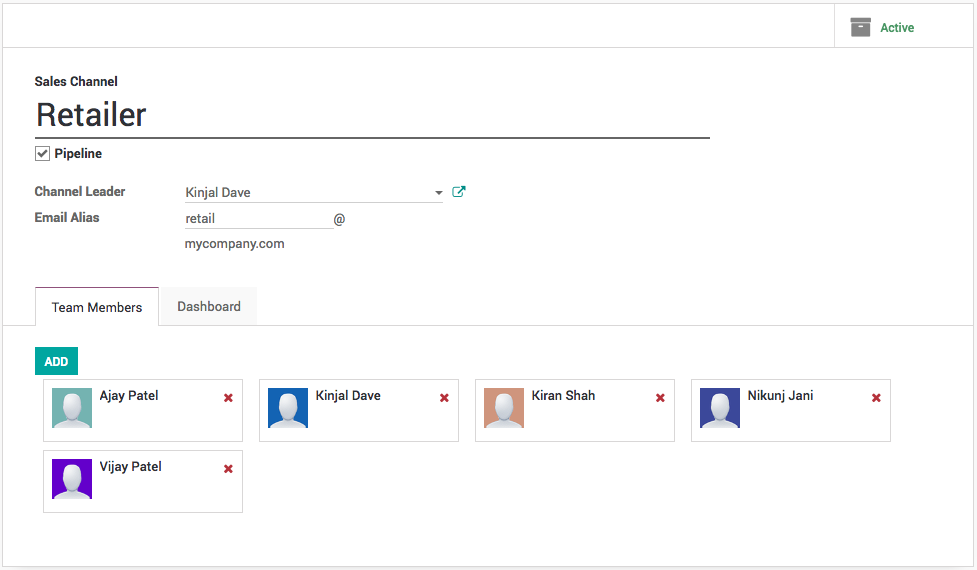
Task: Open Channel Leader external link icon
Action: click(459, 192)
